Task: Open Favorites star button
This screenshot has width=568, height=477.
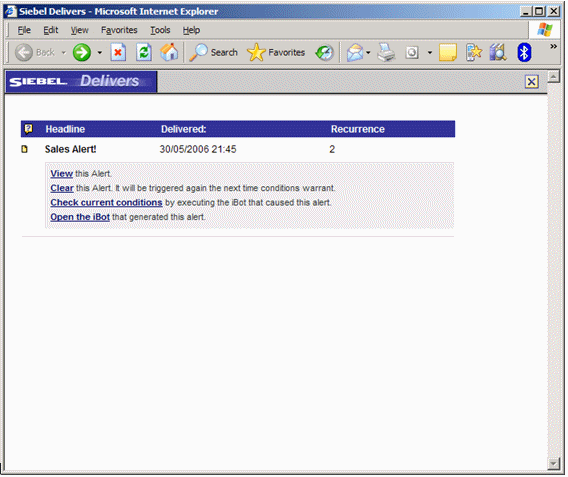Action: [x=276, y=53]
